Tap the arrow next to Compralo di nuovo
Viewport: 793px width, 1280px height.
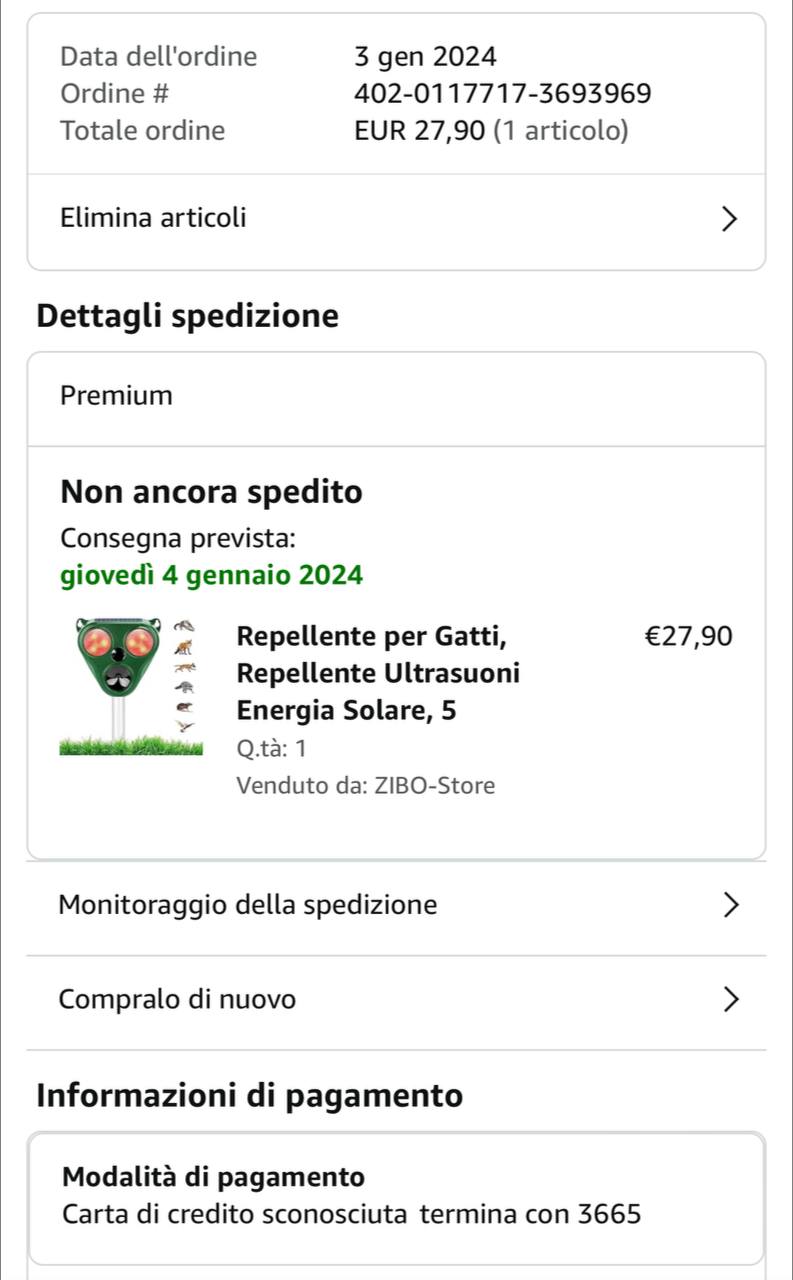[731, 999]
